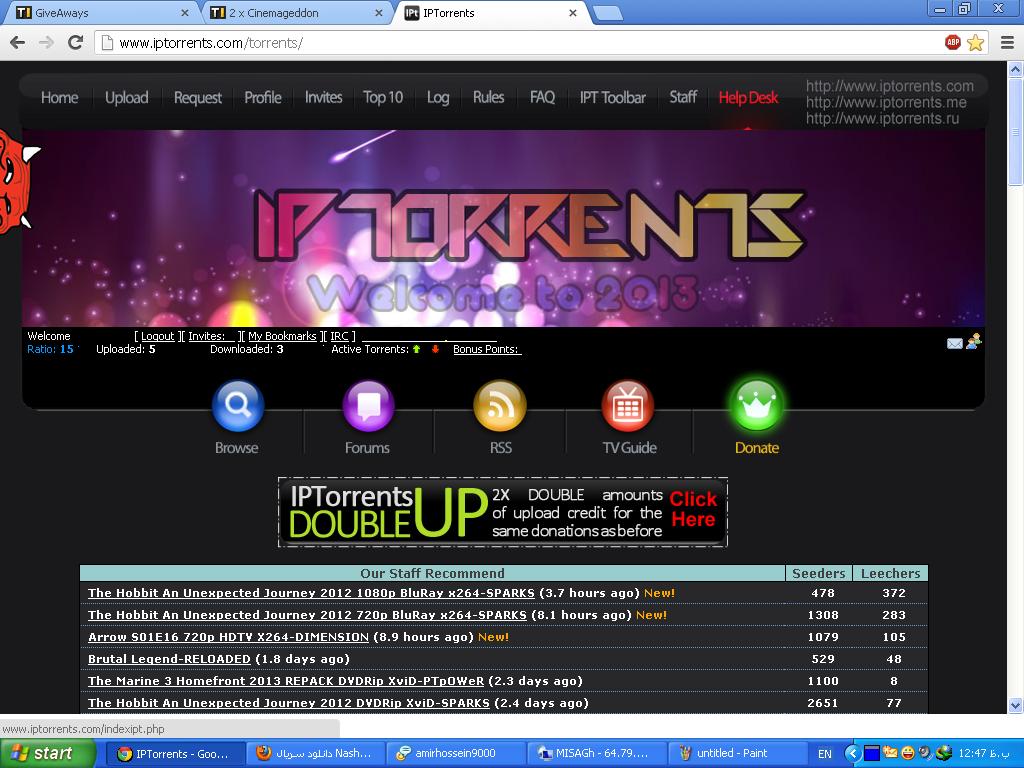This screenshot has width=1024, height=768.
Task: Open The Marine 3 Homefront DVDRip torrent
Action: (286, 681)
